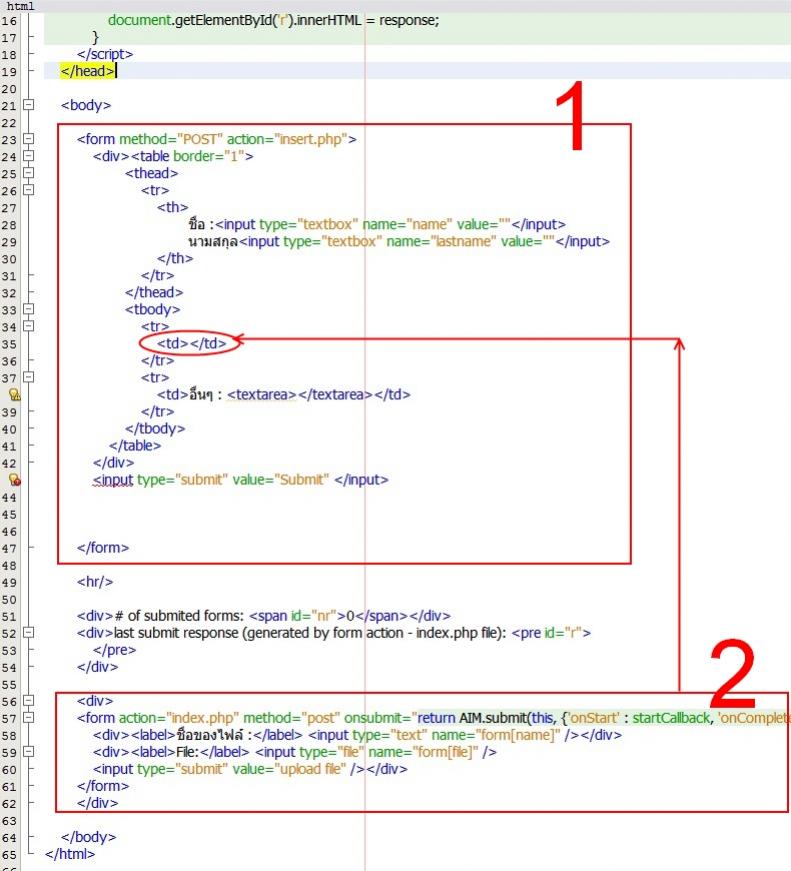
Task: Collapse the tr fold marker at line 37
Action: [x=28, y=377]
